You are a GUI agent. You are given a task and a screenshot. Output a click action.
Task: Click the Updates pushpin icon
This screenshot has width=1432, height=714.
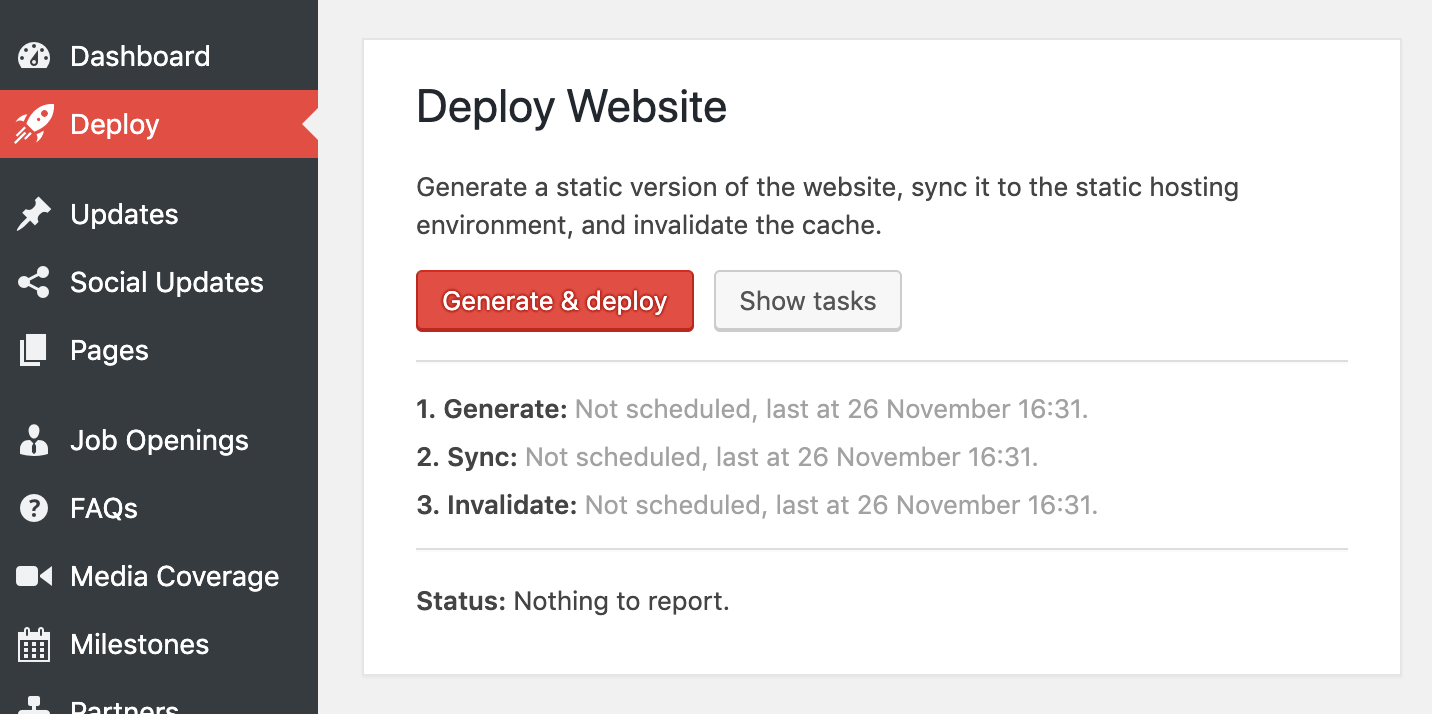(x=34, y=215)
